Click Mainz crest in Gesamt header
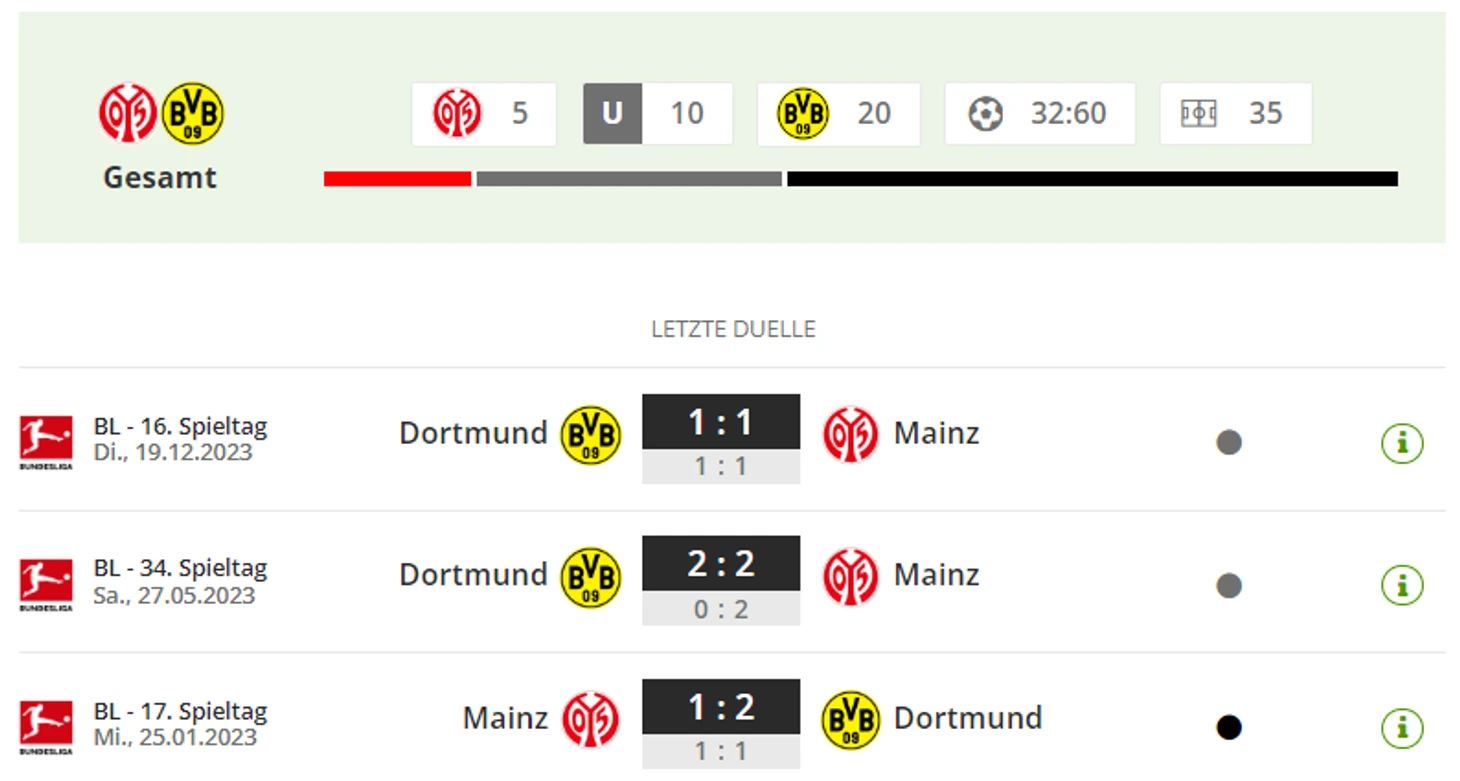This screenshot has height=781, width=1460. pos(127,113)
